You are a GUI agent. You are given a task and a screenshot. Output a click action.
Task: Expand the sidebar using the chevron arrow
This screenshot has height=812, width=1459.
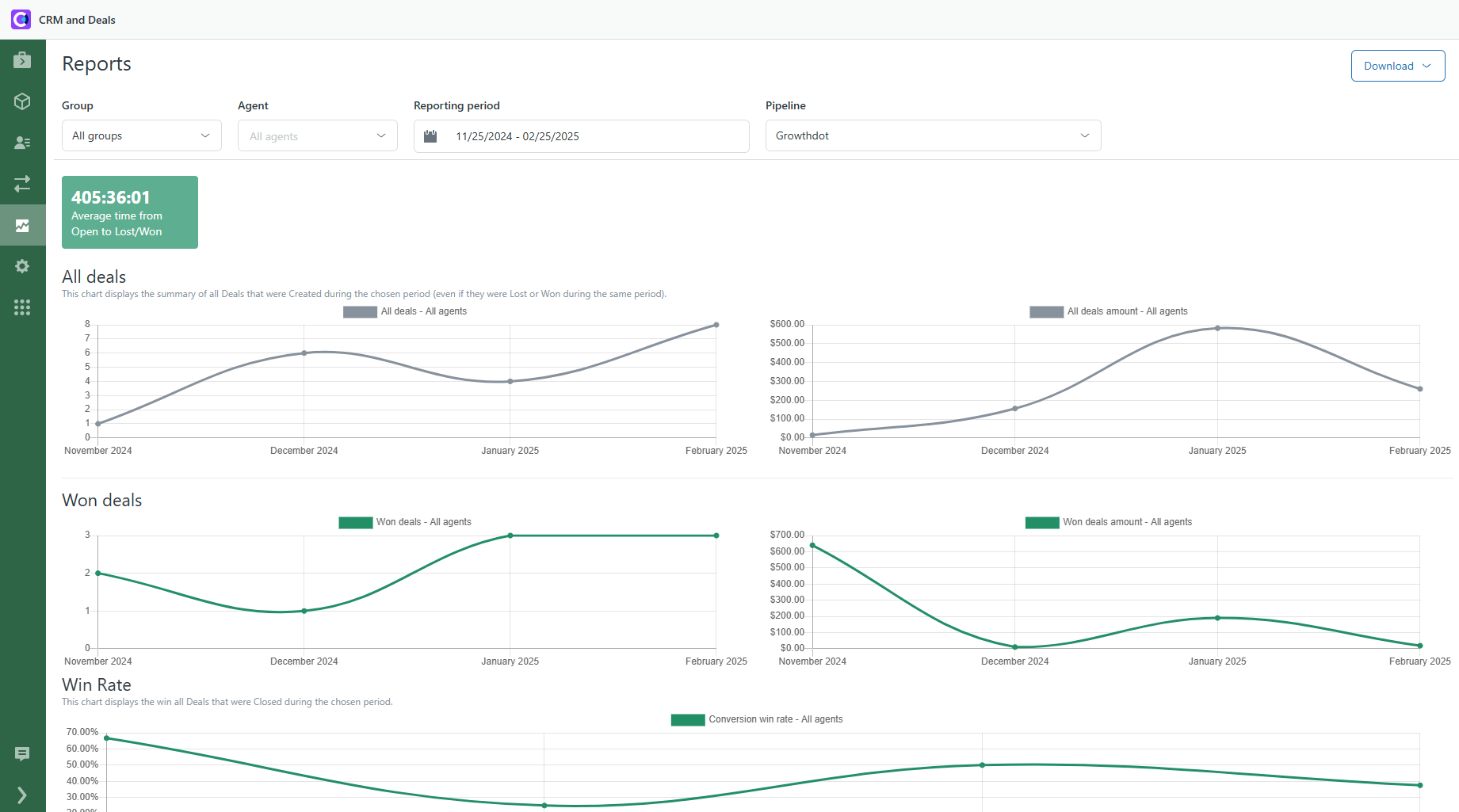(x=22, y=795)
